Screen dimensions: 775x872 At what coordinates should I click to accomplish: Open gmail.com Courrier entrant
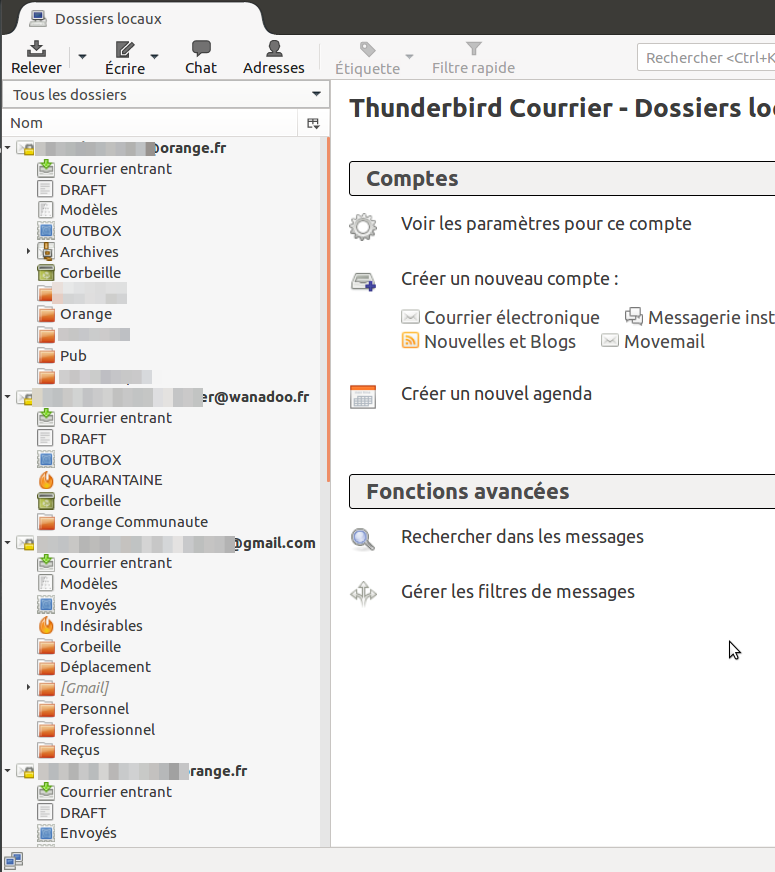point(116,563)
